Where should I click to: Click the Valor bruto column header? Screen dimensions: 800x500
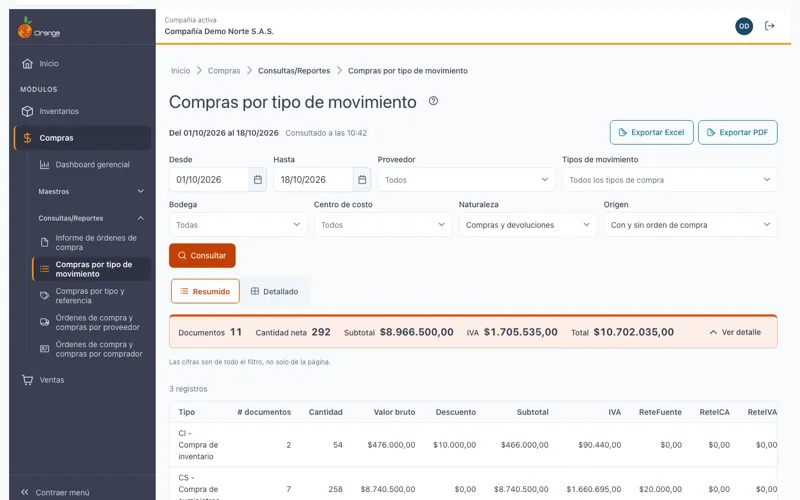[x=394, y=412]
